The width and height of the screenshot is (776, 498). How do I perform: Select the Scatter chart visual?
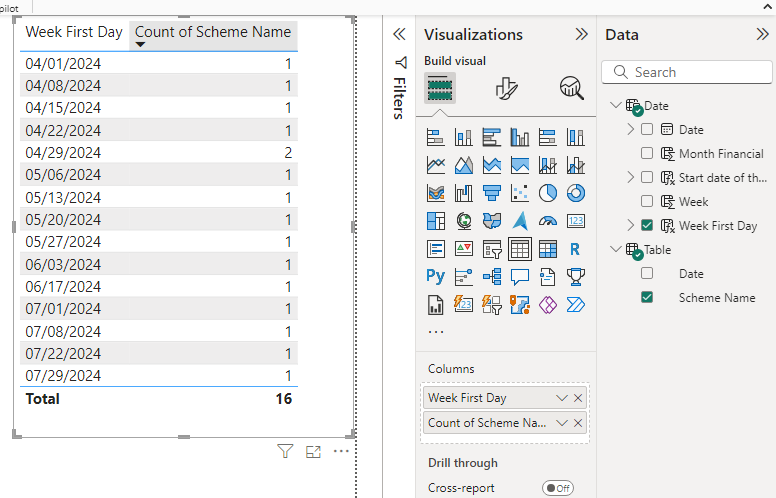520,193
